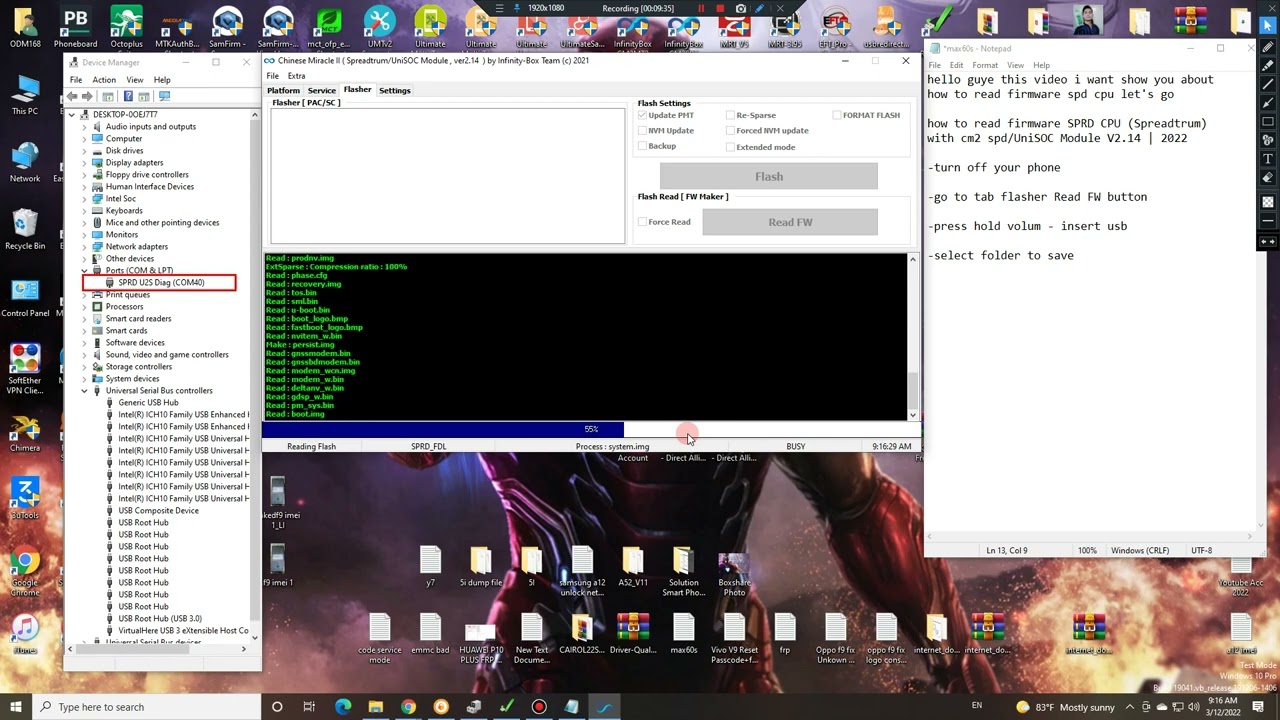Select SPRD U2S Diag (COM40) device

[161, 283]
